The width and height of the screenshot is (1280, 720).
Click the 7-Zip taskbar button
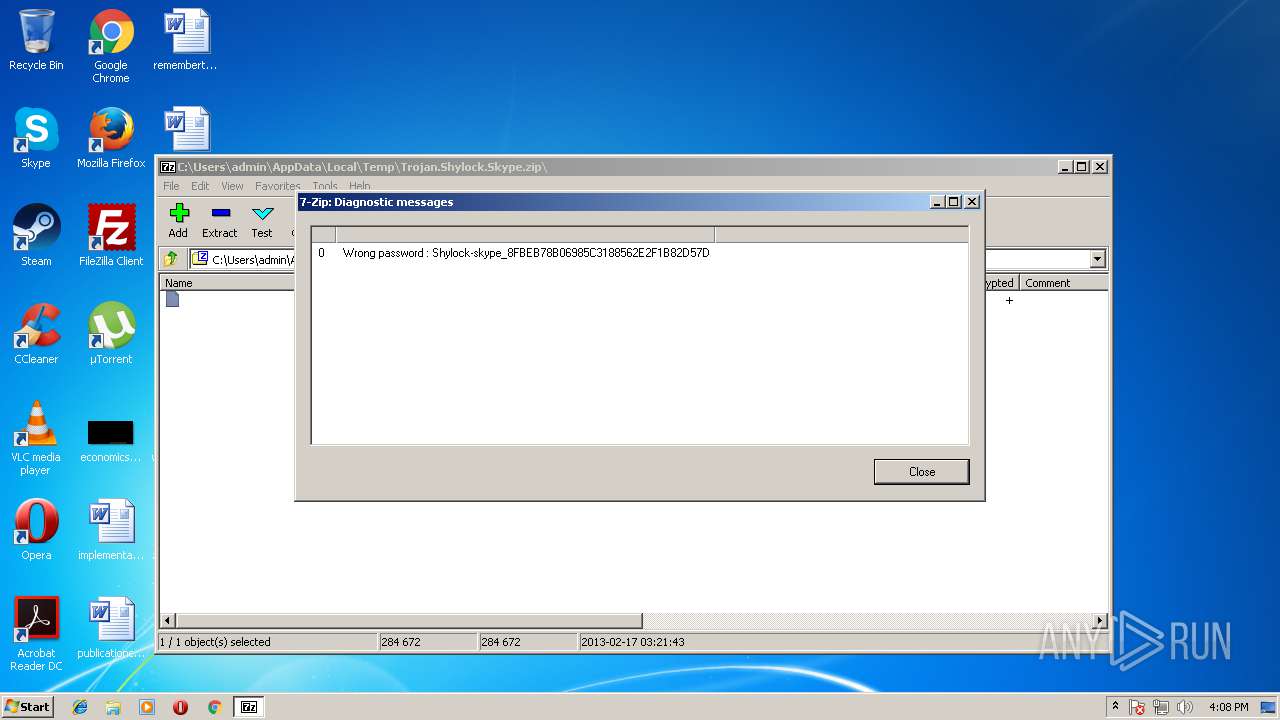pos(249,707)
